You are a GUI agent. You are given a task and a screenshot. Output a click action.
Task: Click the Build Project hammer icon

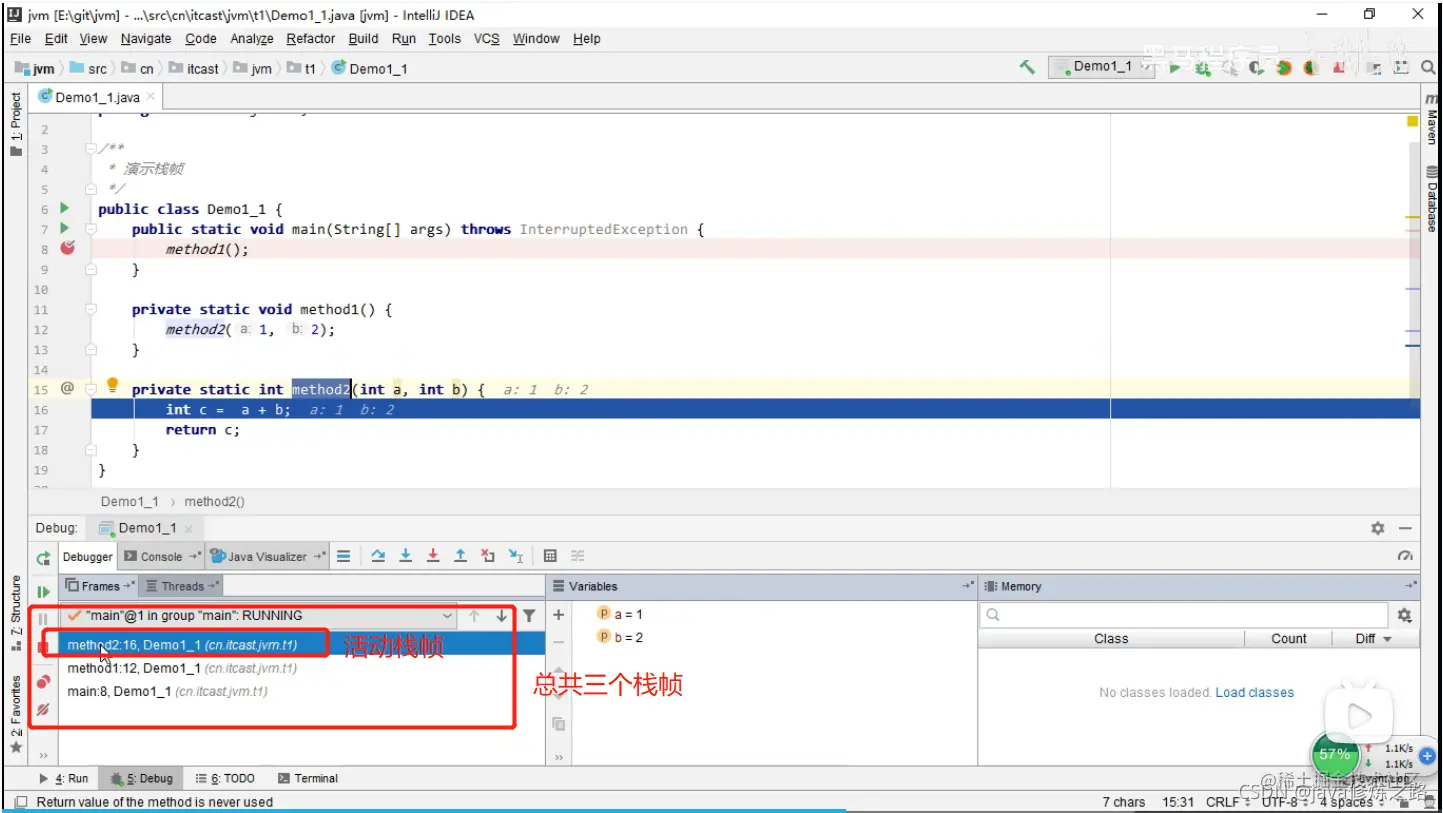(x=1027, y=67)
